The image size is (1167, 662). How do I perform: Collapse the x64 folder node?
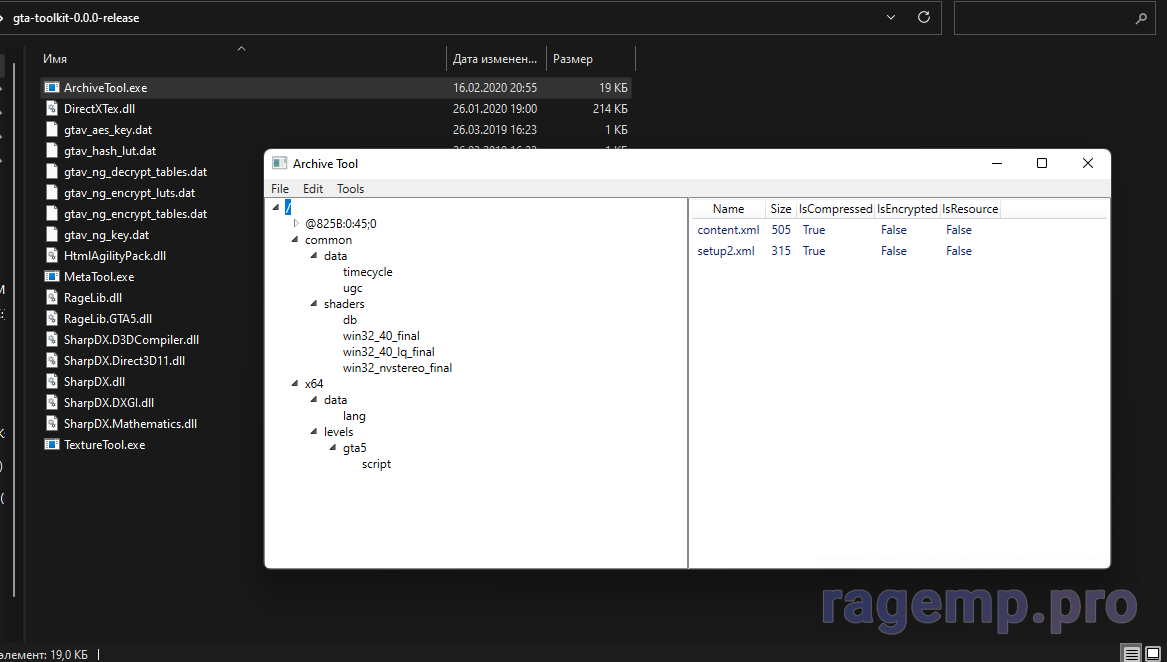295,384
